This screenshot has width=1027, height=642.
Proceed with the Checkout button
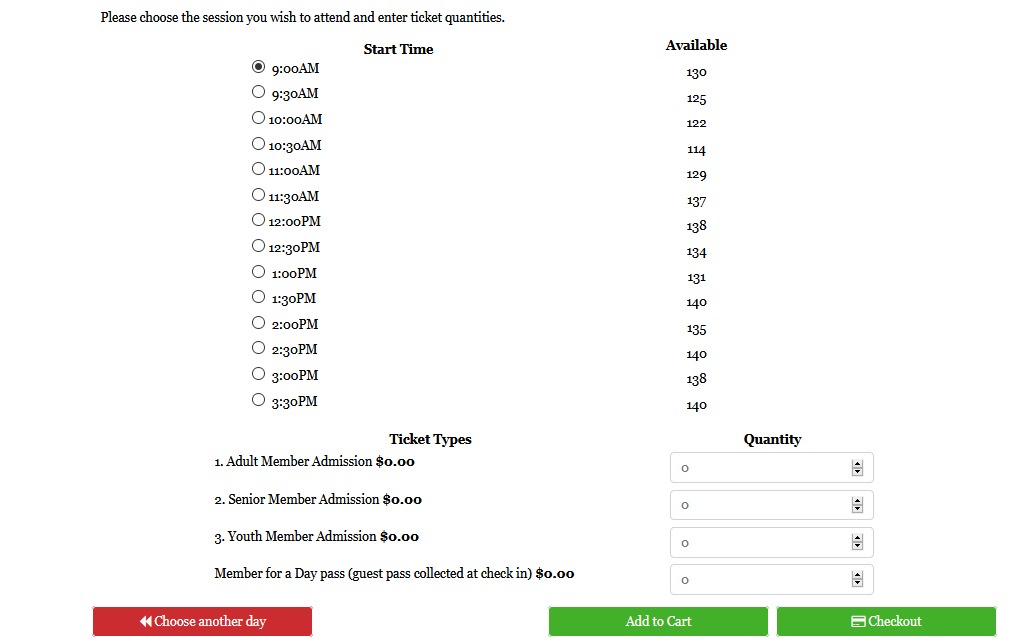tap(886, 621)
